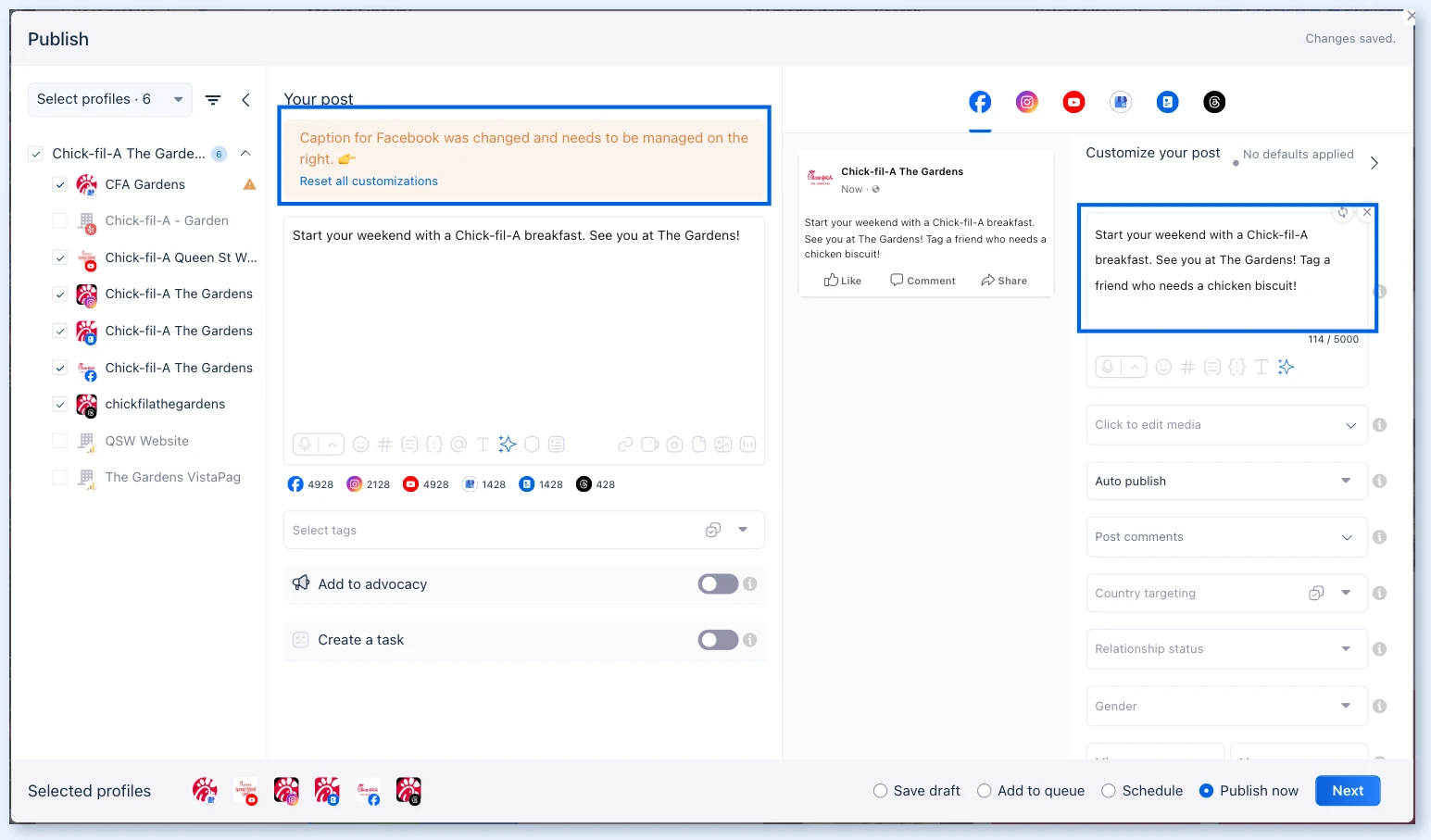This screenshot has height=840, width=1431.
Task: Click the emoji icon in post editor
Action: tap(361, 445)
